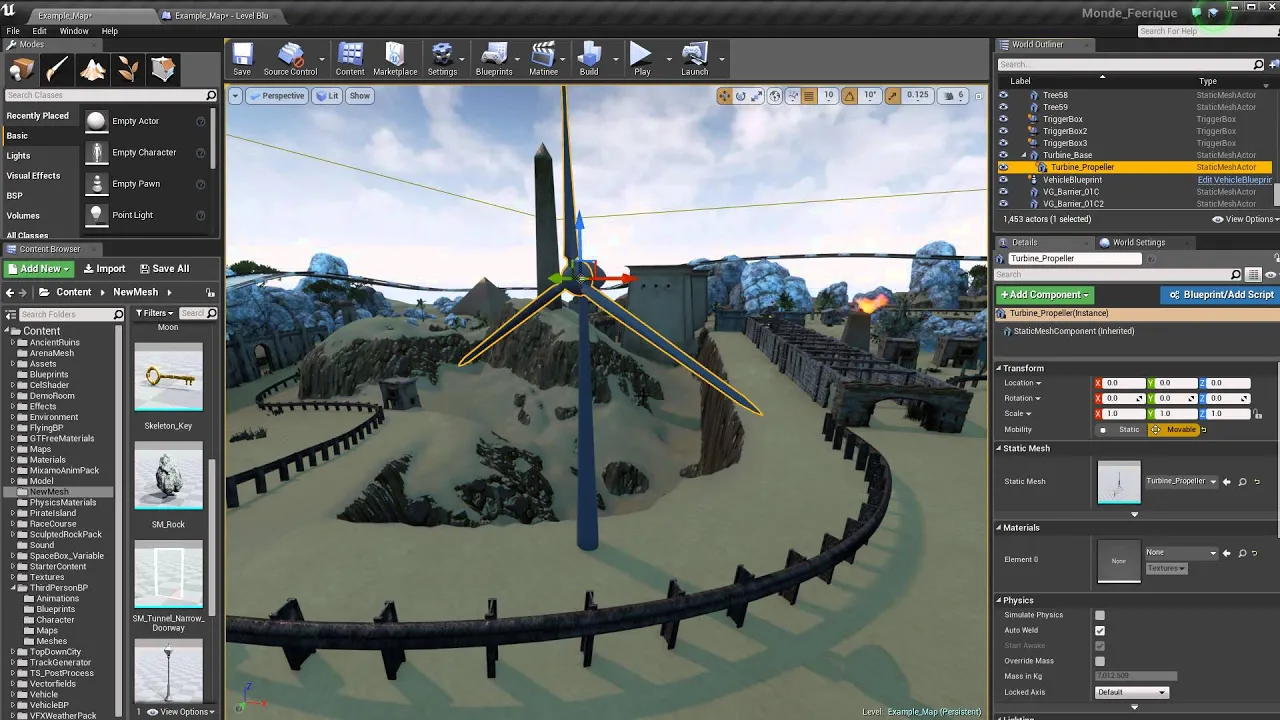
Task: Click the Settings toolbar icon
Action: click(442, 59)
